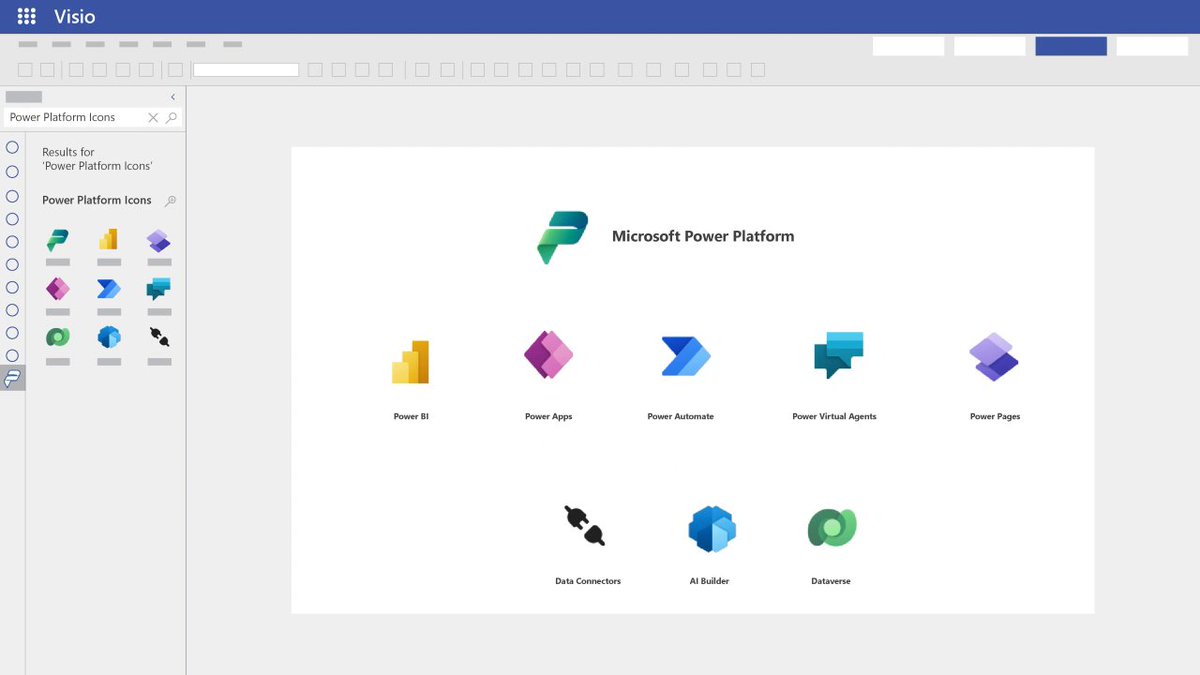1200x675 pixels.
Task: Collapse the Shapes panel with the chevron
Action: coord(173,97)
